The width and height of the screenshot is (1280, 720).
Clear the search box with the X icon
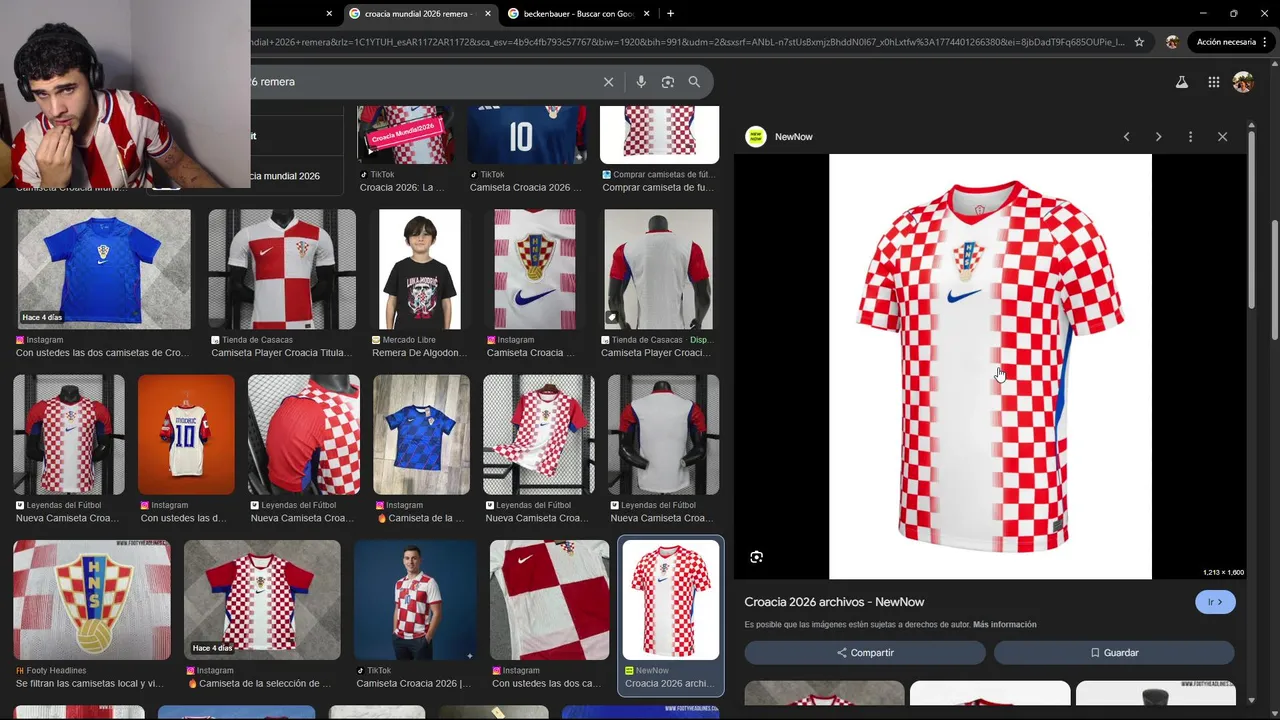(608, 82)
